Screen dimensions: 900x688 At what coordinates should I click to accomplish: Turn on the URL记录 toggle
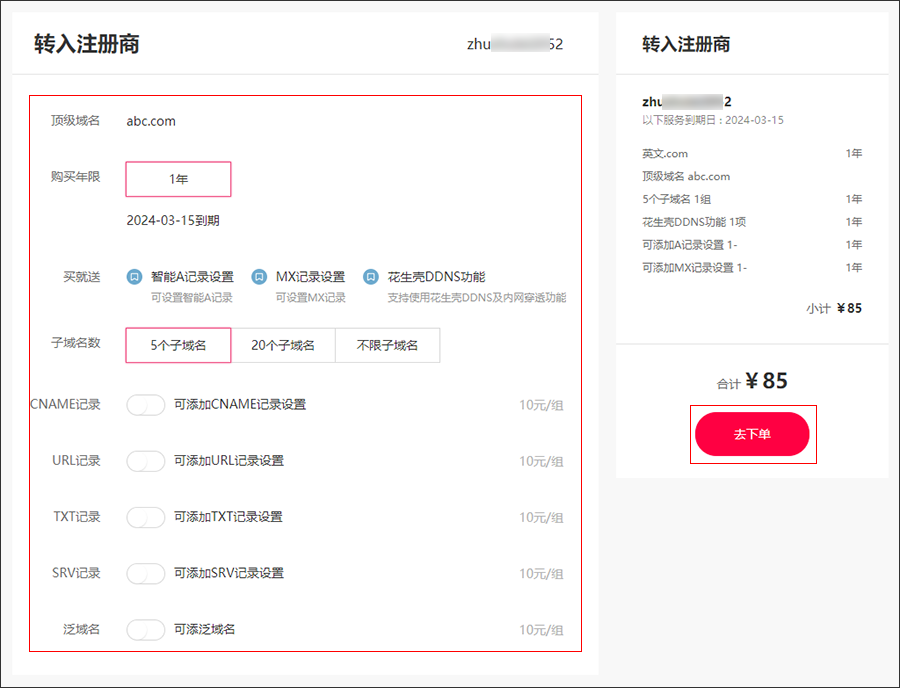point(146,461)
